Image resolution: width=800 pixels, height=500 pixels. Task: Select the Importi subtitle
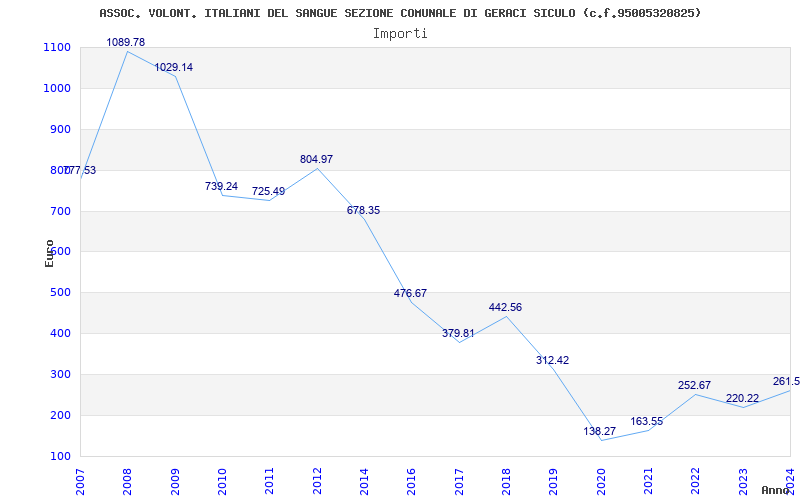point(400,34)
